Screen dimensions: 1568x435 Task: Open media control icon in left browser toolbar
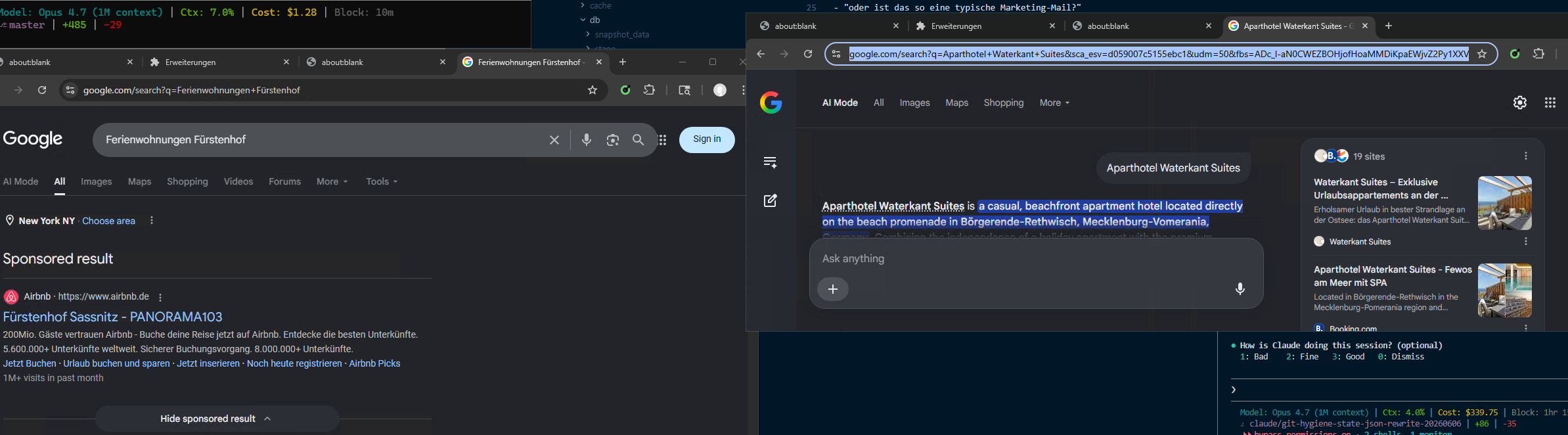point(684,90)
